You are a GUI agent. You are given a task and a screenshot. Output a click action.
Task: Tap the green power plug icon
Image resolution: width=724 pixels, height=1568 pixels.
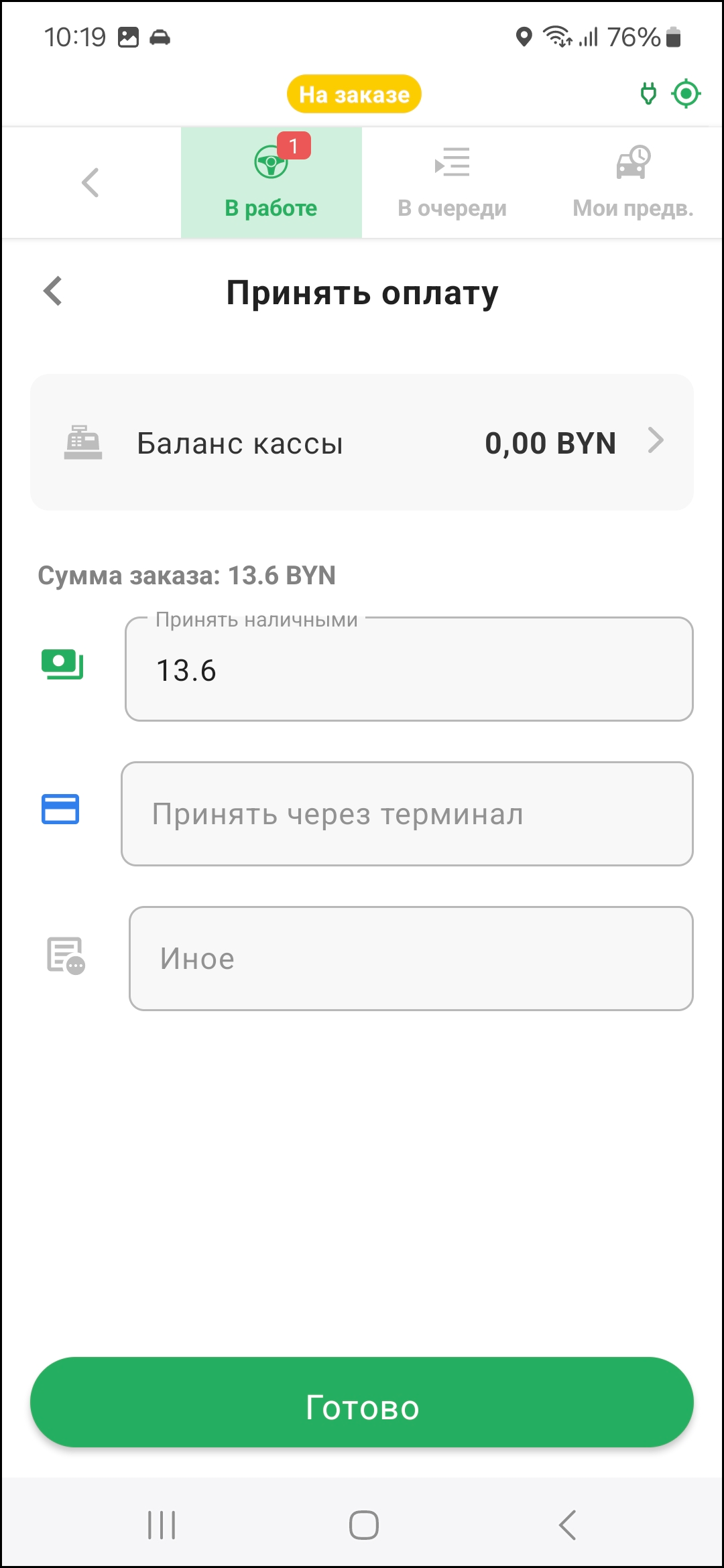[648, 94]
